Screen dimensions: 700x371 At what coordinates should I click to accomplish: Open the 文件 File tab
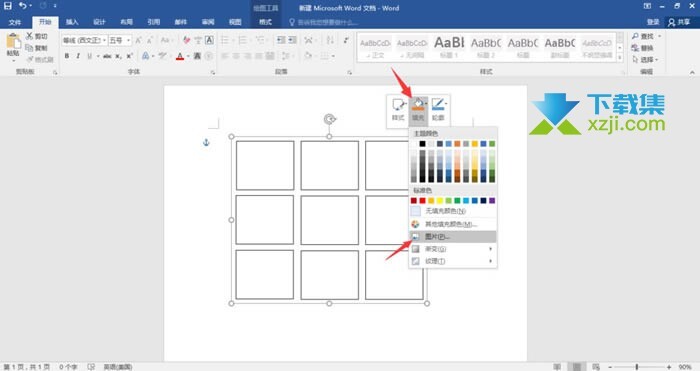point(15,22)
